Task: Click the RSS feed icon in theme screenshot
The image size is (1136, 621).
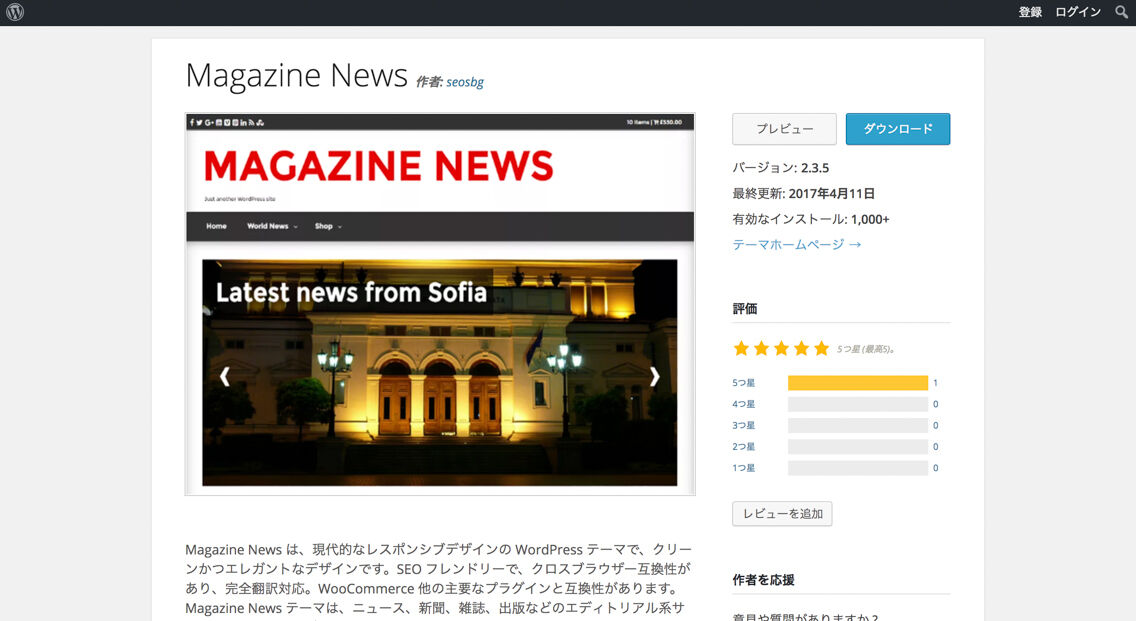Action: click(251, 122)
